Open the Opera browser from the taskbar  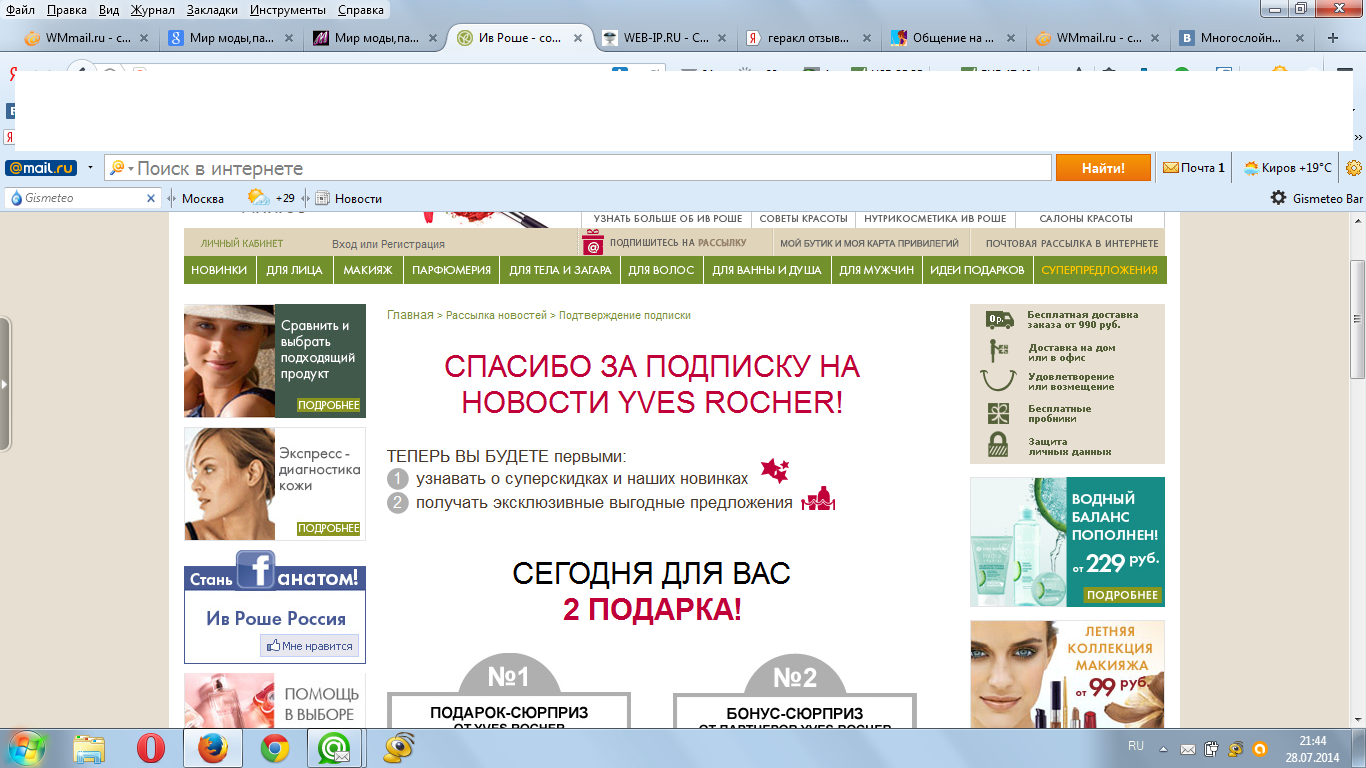pos(151,748)
